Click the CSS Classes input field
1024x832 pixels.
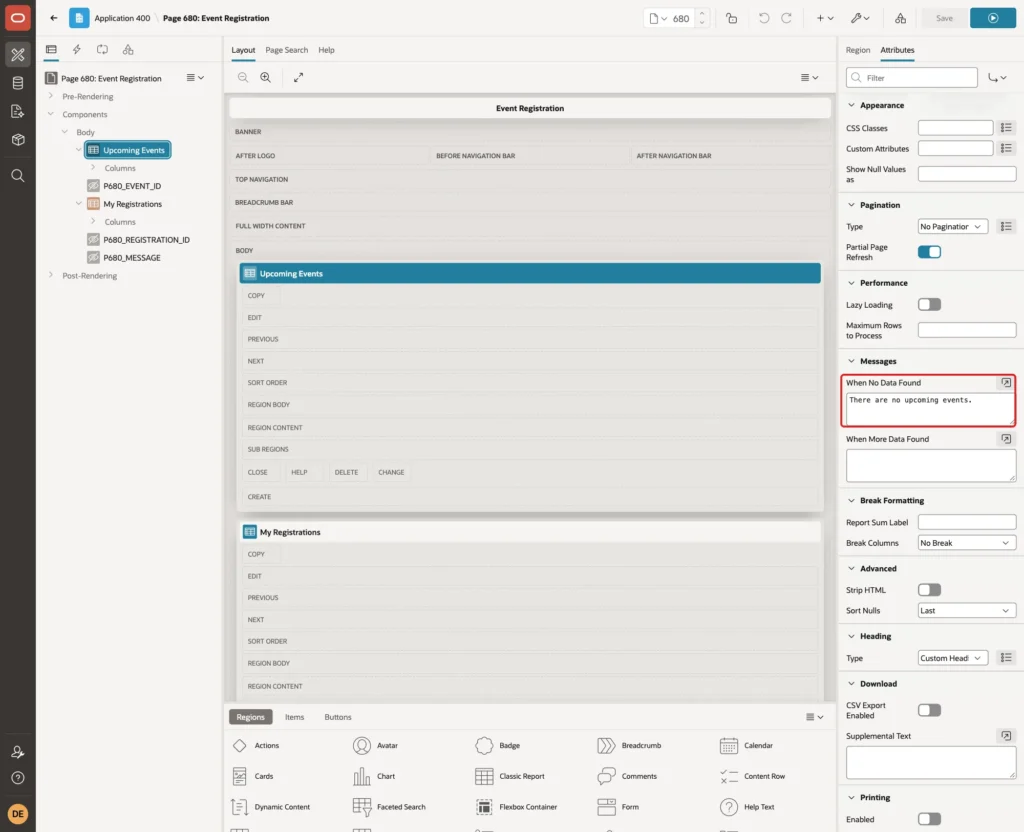pyautogui.click(x=955, y=128)
